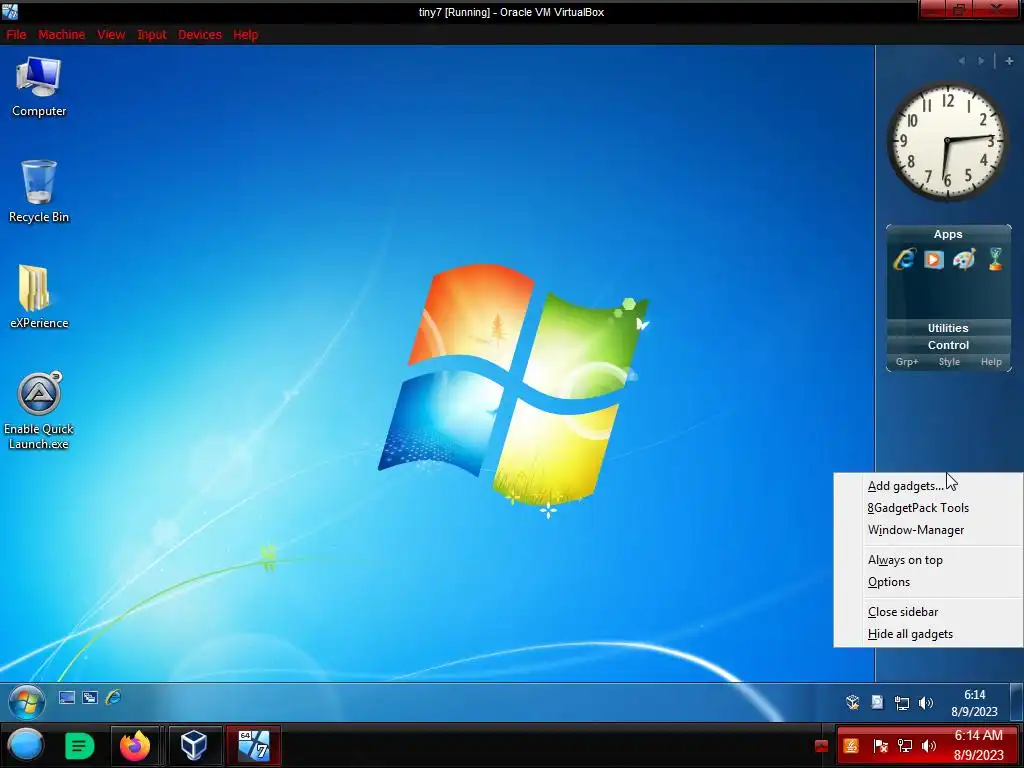Click guest Show desktop strip
Screen dimensions: 1024x768
[x=1017, y=703]
